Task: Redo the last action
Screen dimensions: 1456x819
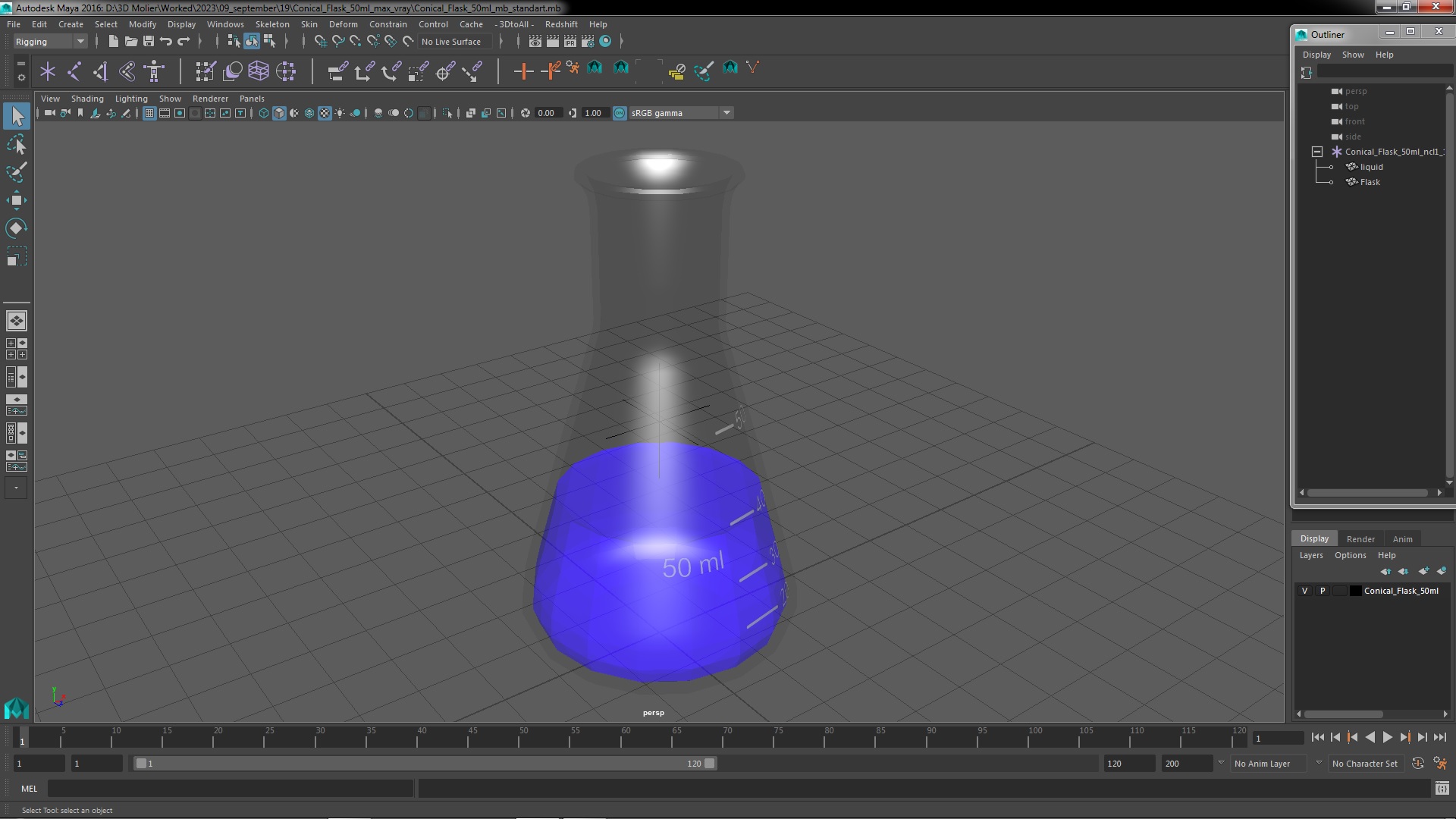Action: click(x=184, y=41)
